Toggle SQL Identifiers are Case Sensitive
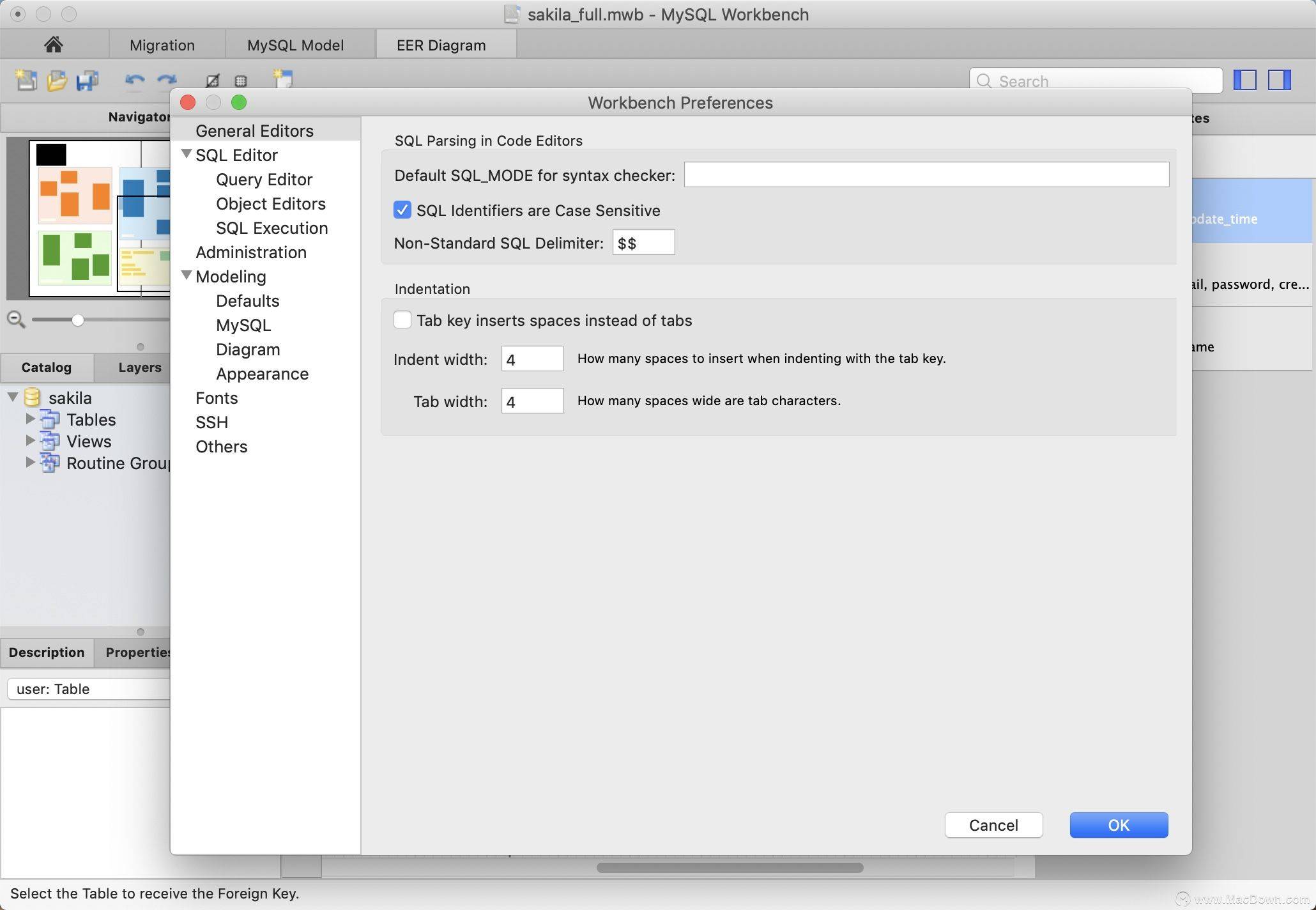The width and height of the screenshot is (1316, 910). coord(403,209)
